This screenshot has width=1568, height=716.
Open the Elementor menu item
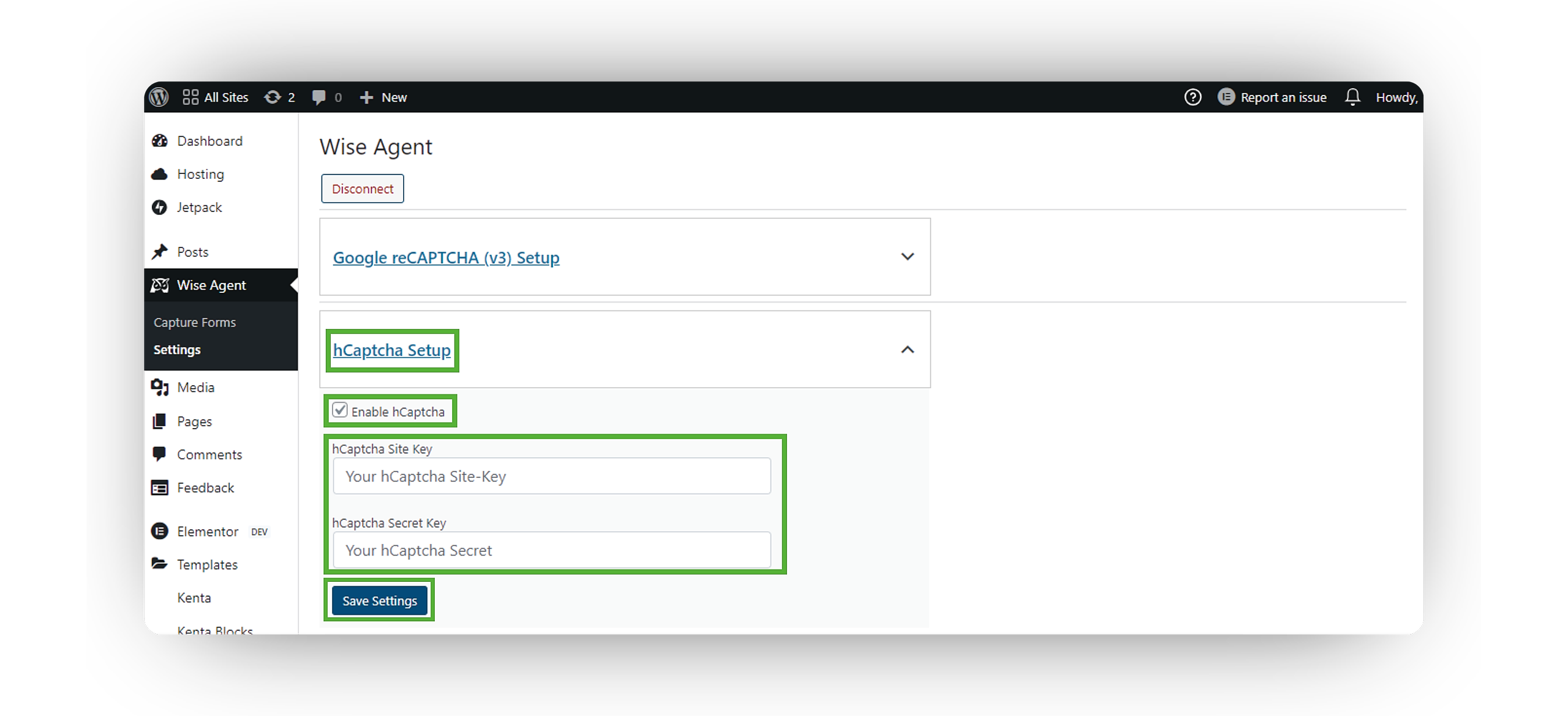[x=208, y=531]
